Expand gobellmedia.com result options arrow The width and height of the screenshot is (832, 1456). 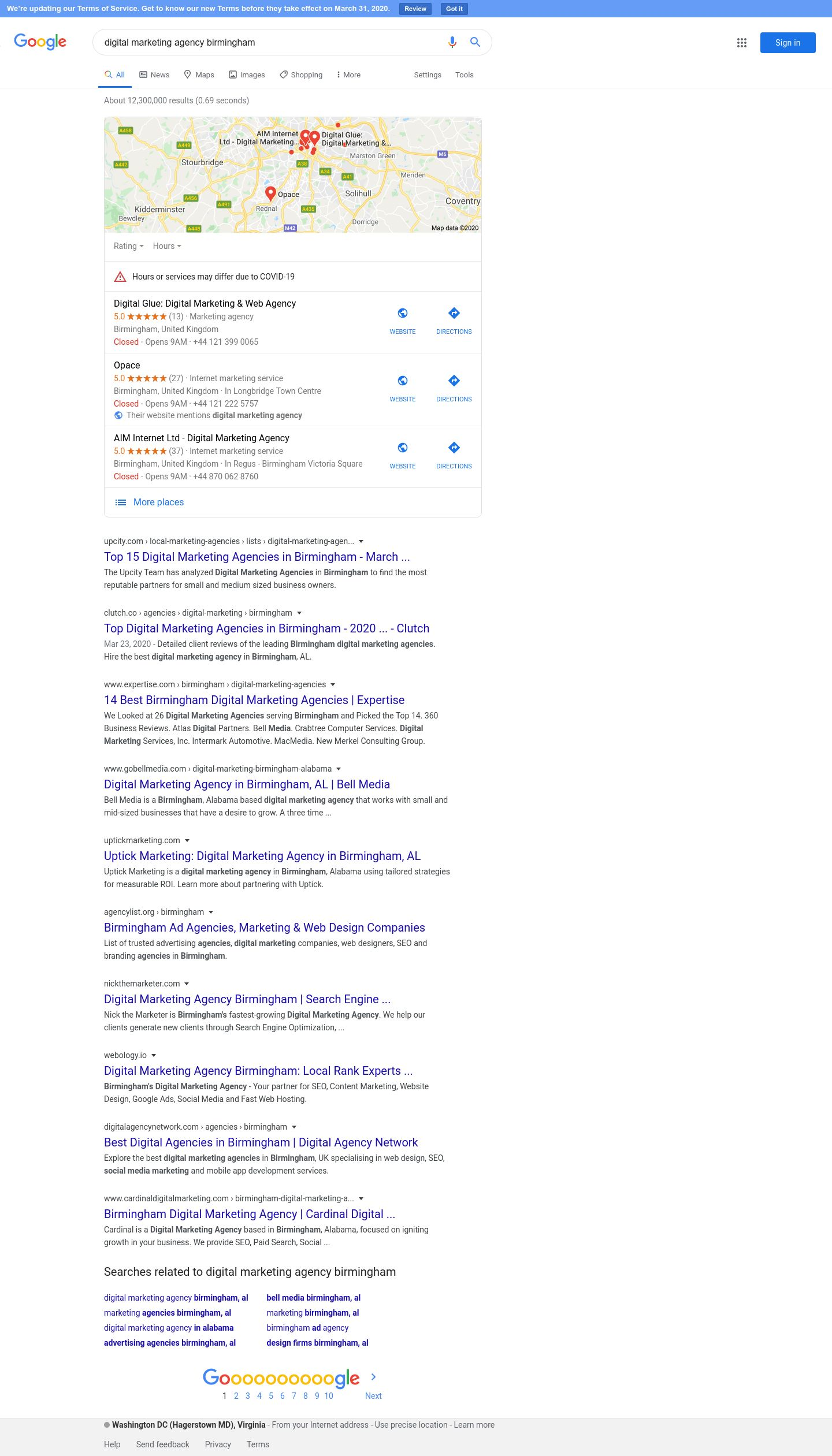[x=339, y=769]
